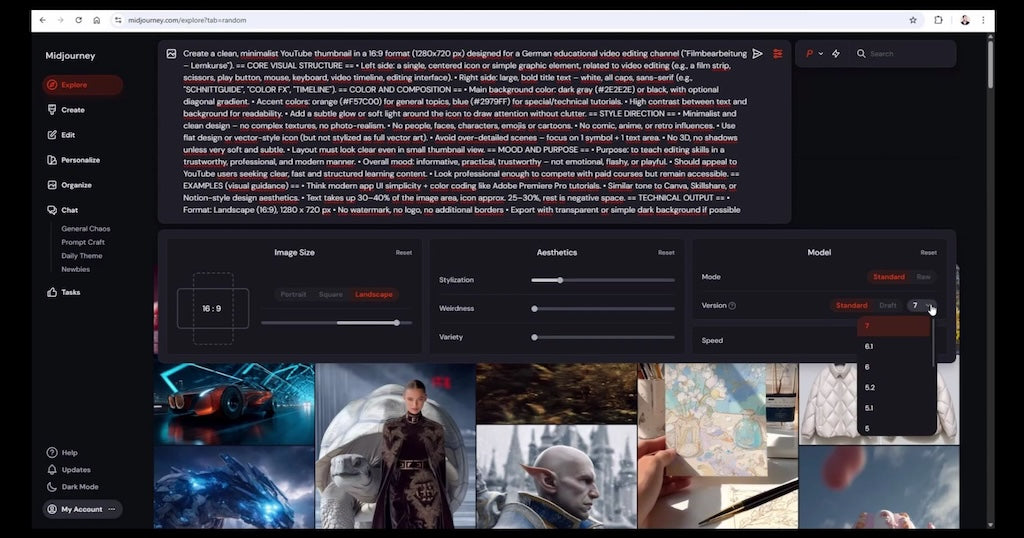Click the send prompt paper-plane icon
Image resolution: width=1024 pixels, height=538 pixels.
(757, 54)
